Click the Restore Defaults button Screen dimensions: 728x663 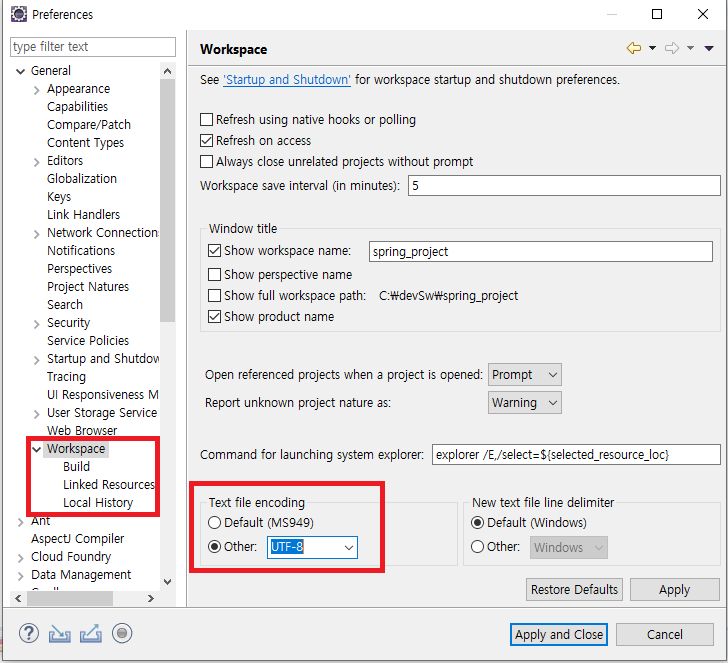click(574, 590)
